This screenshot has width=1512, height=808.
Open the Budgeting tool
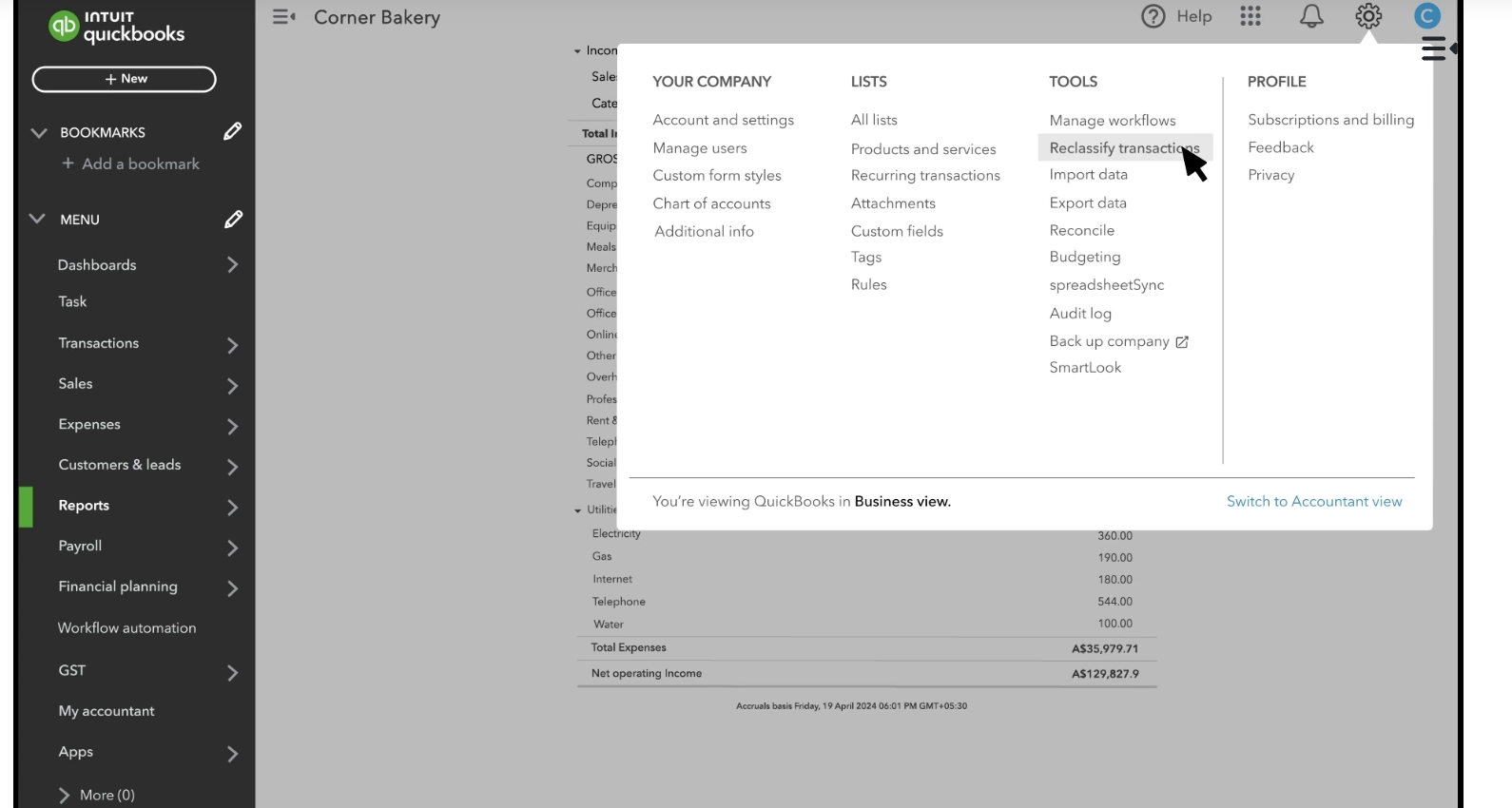(1085, 258)
